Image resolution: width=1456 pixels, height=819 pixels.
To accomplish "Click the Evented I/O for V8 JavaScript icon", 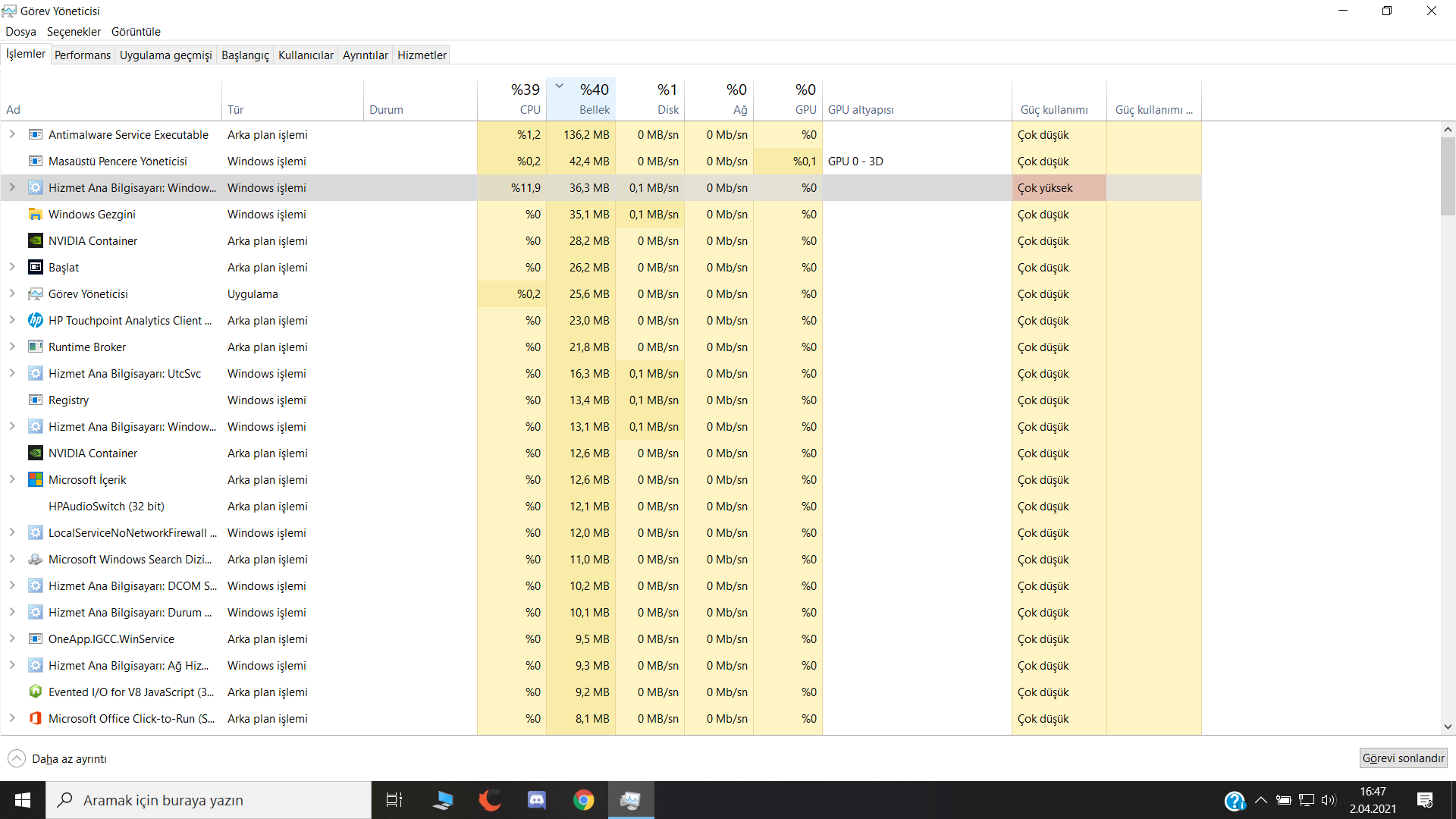I will (35, 692).
